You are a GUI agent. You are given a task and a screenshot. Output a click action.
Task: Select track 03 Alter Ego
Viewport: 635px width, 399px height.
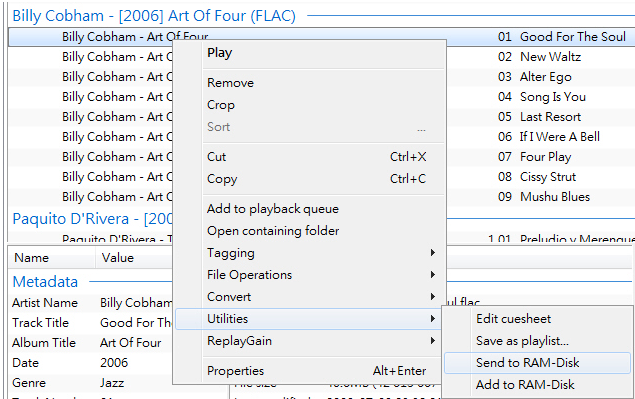pos(535,77)
